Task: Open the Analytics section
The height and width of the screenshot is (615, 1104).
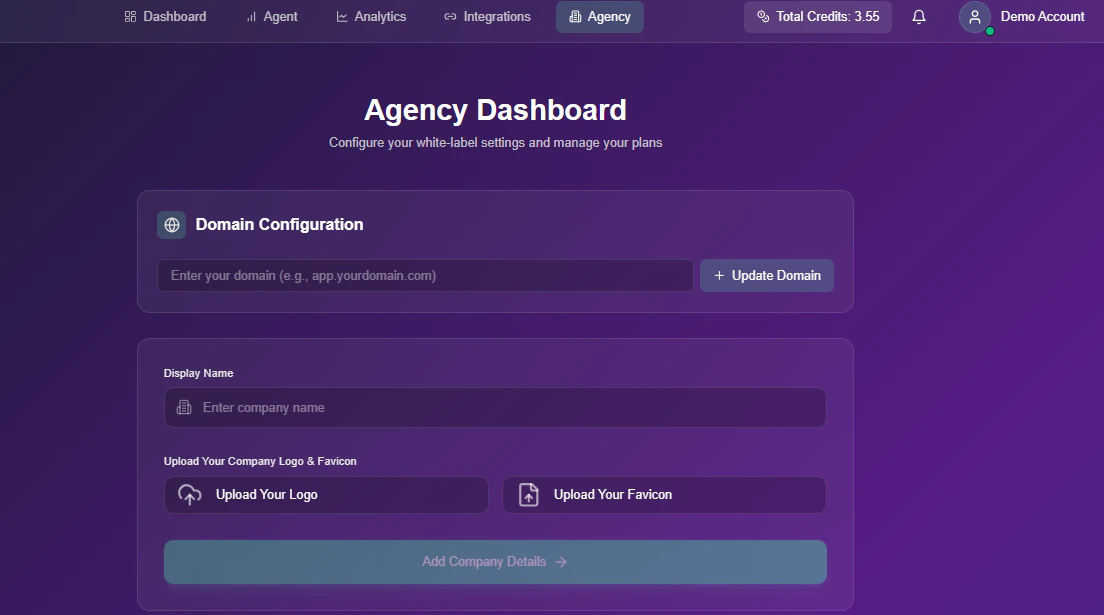Action: [x=371, y=16]
